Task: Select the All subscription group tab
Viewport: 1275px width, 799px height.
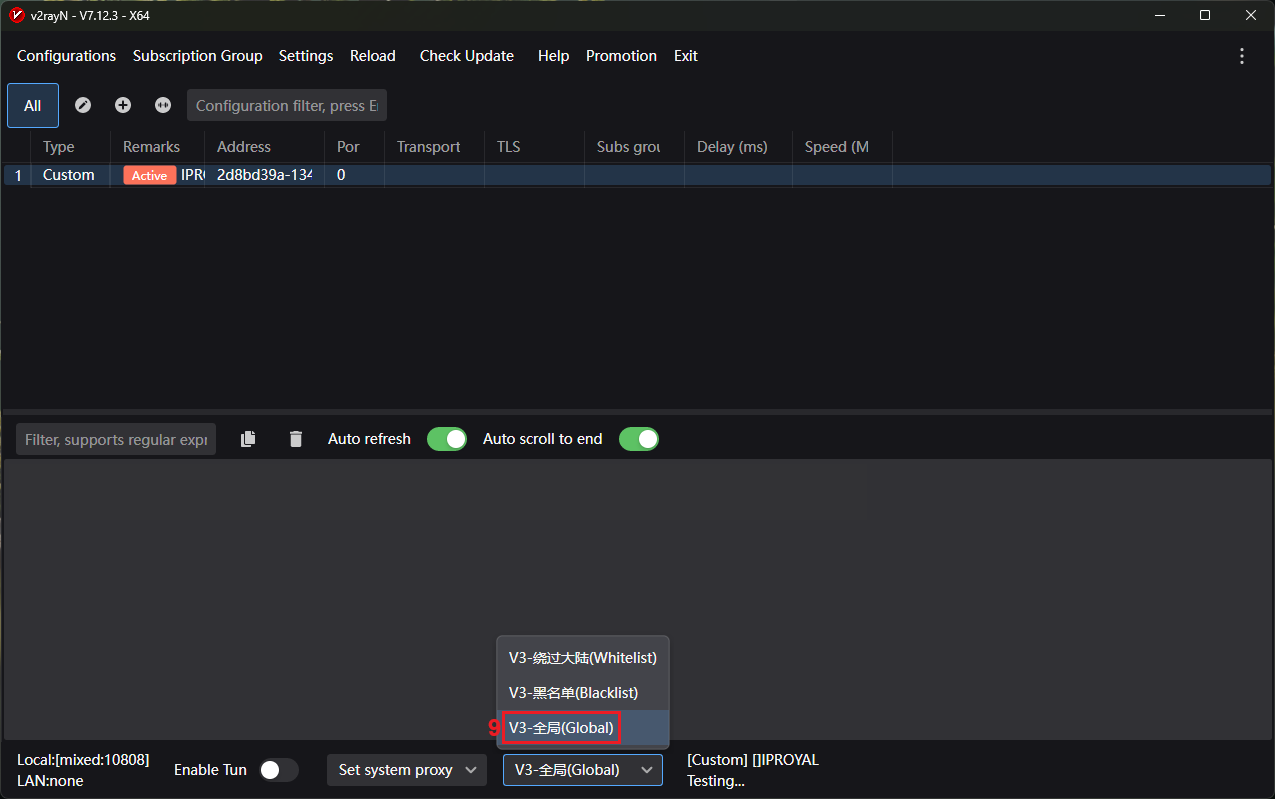Action: tap(33, 105)
